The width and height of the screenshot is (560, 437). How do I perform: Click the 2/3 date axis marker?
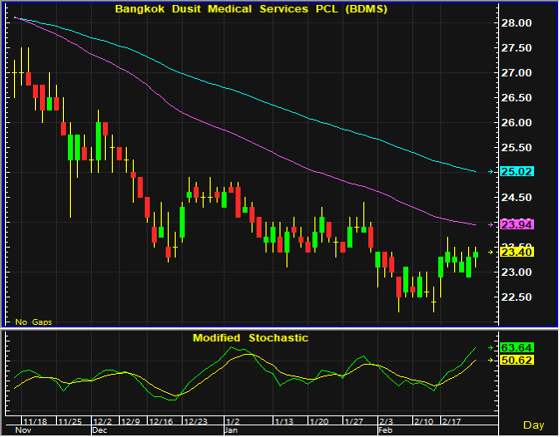pyautogui.click(x=386, y=421)
